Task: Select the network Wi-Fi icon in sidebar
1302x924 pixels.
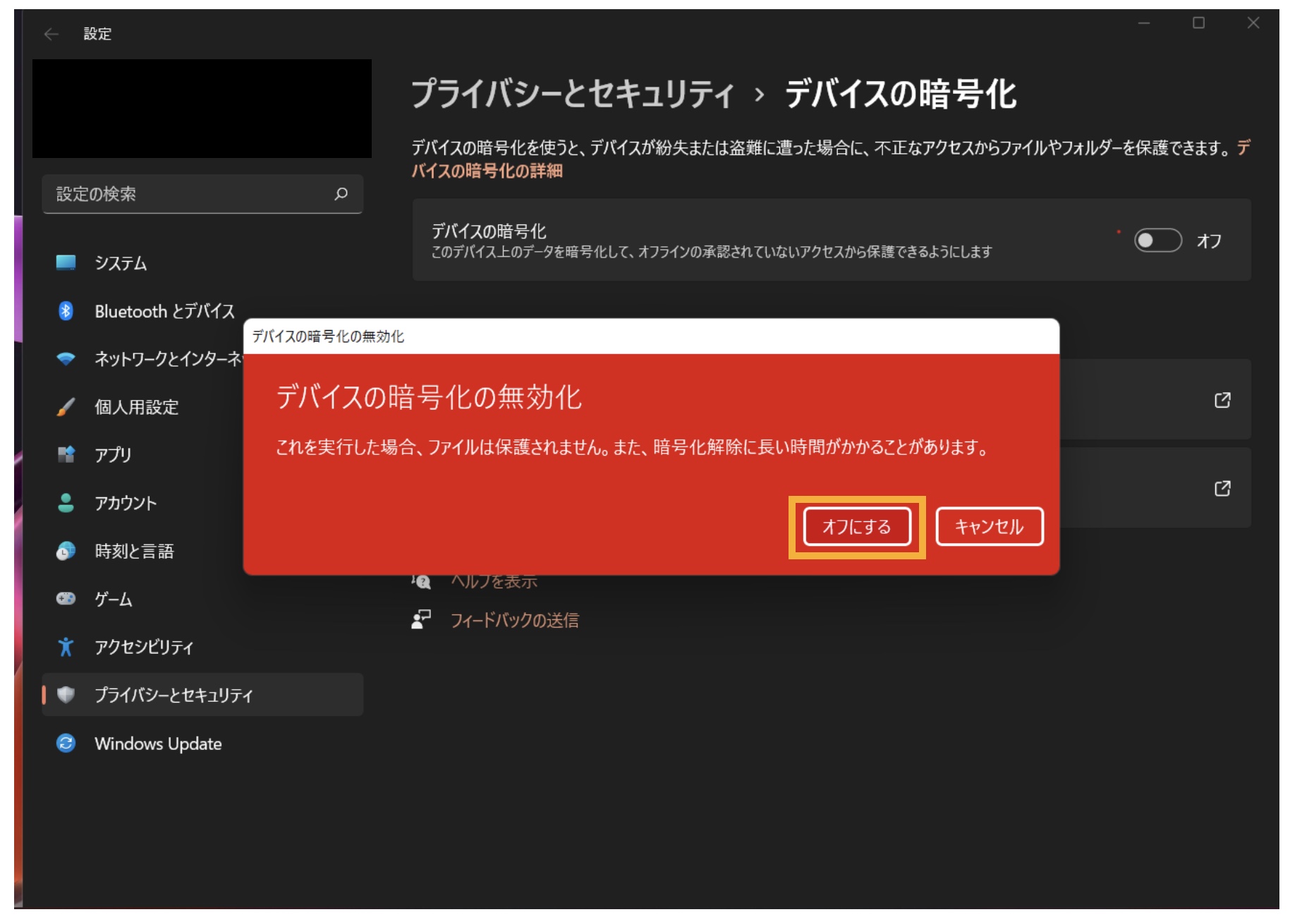Action: pyautogui.click(x=66, y=359)
